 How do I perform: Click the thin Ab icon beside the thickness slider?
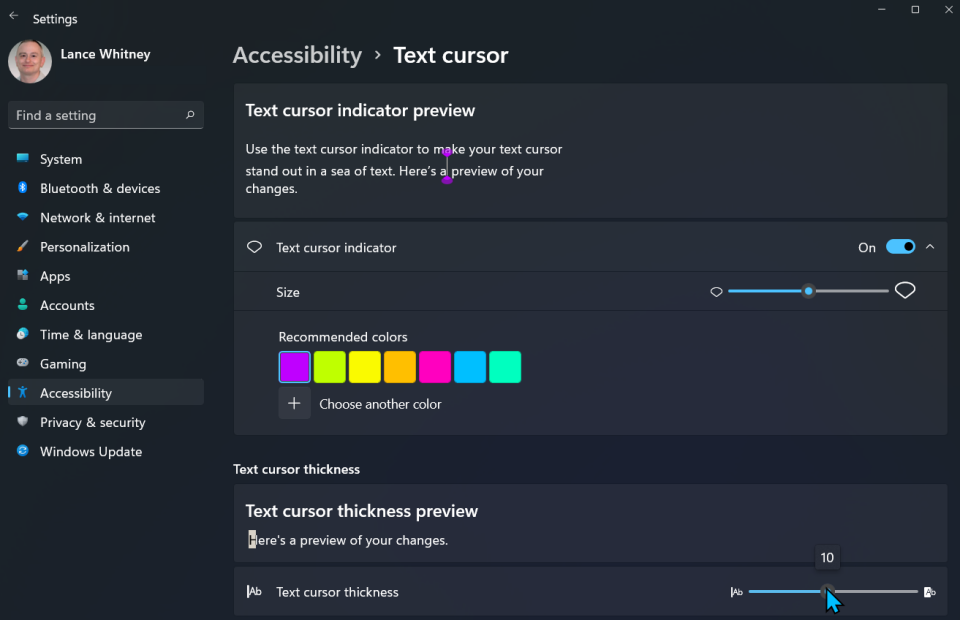737,591
